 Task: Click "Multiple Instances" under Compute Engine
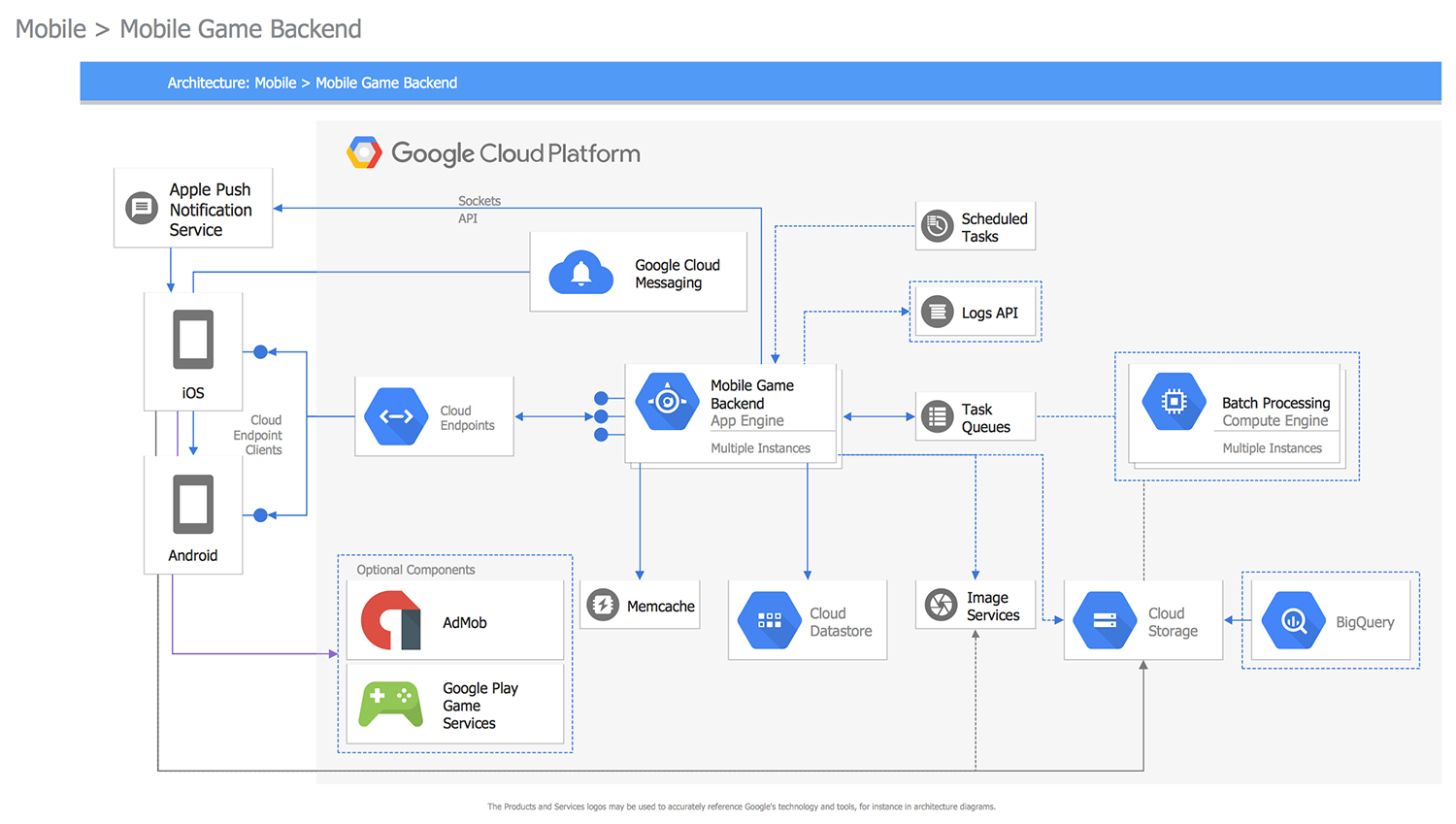click(1273, 448)
